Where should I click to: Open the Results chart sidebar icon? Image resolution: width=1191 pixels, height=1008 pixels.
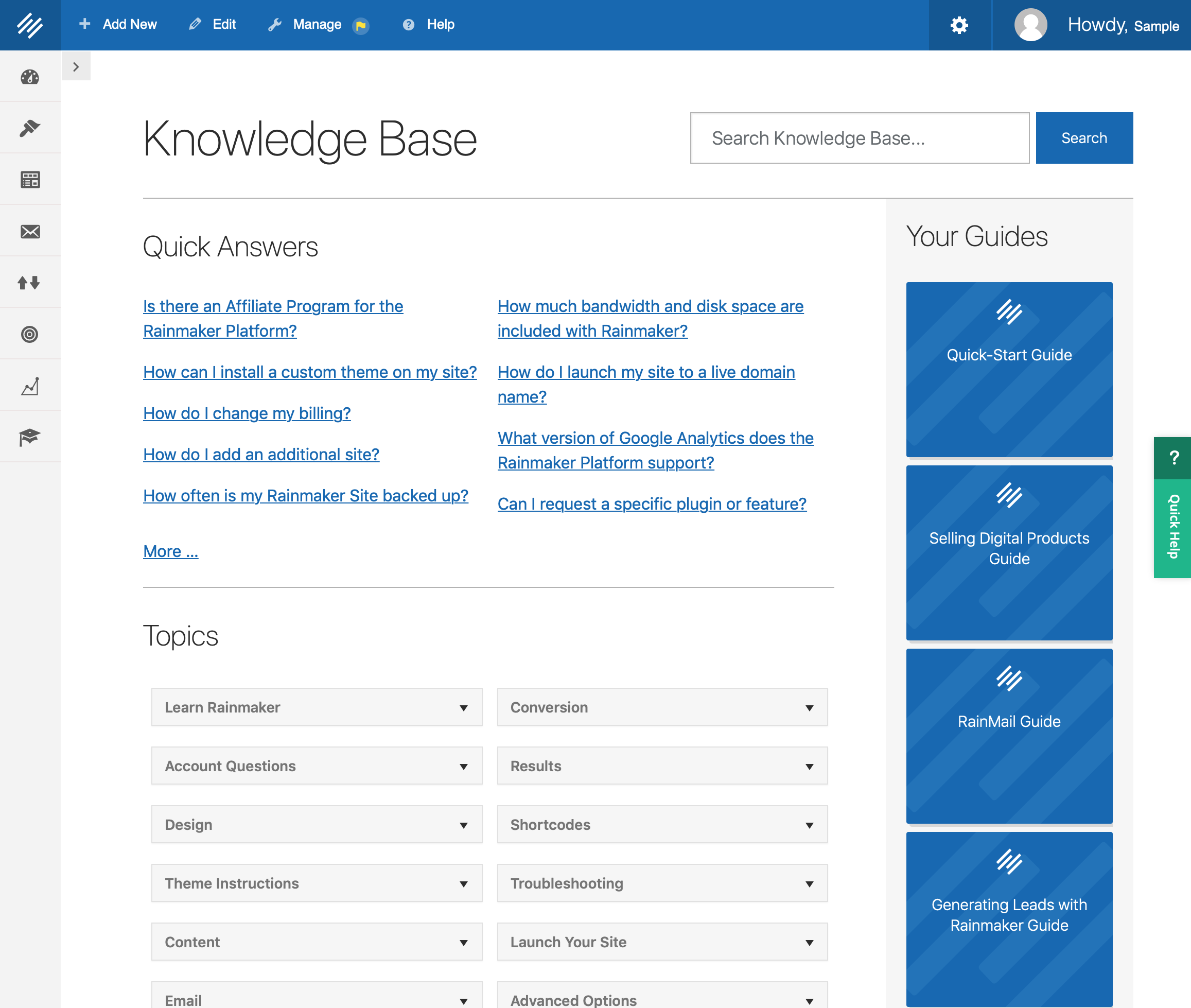30,386
